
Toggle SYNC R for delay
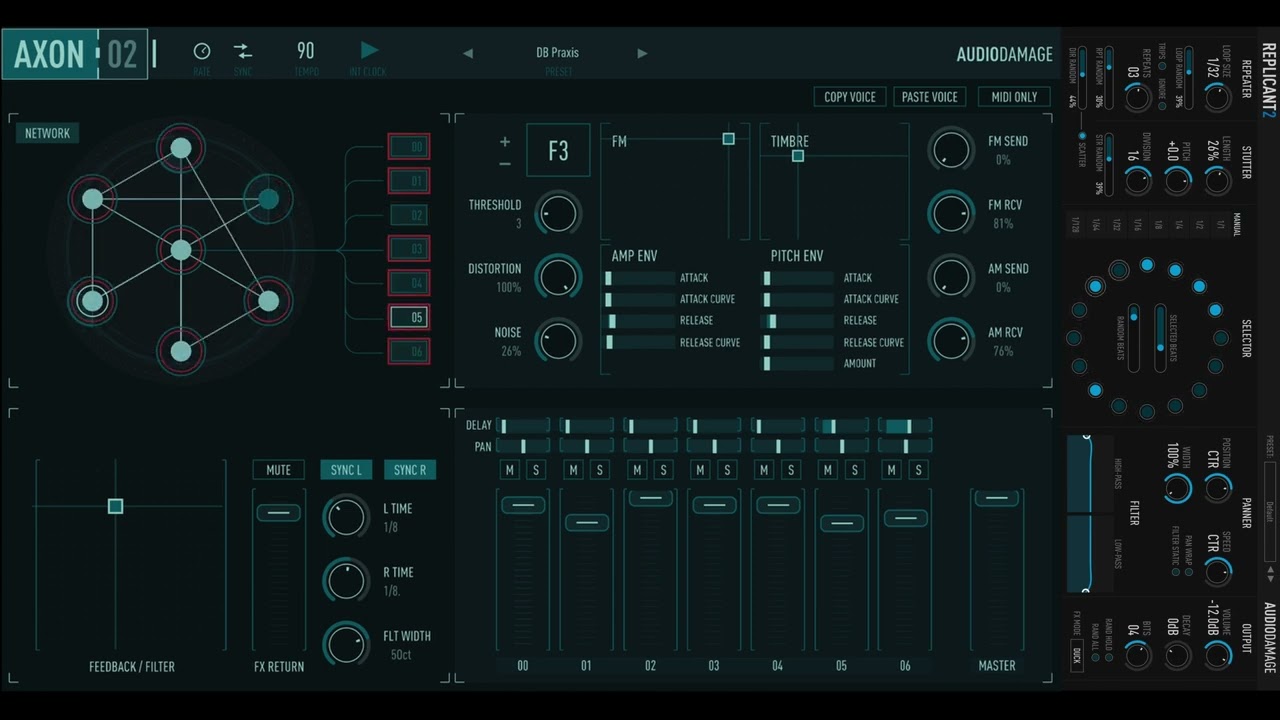410,470
